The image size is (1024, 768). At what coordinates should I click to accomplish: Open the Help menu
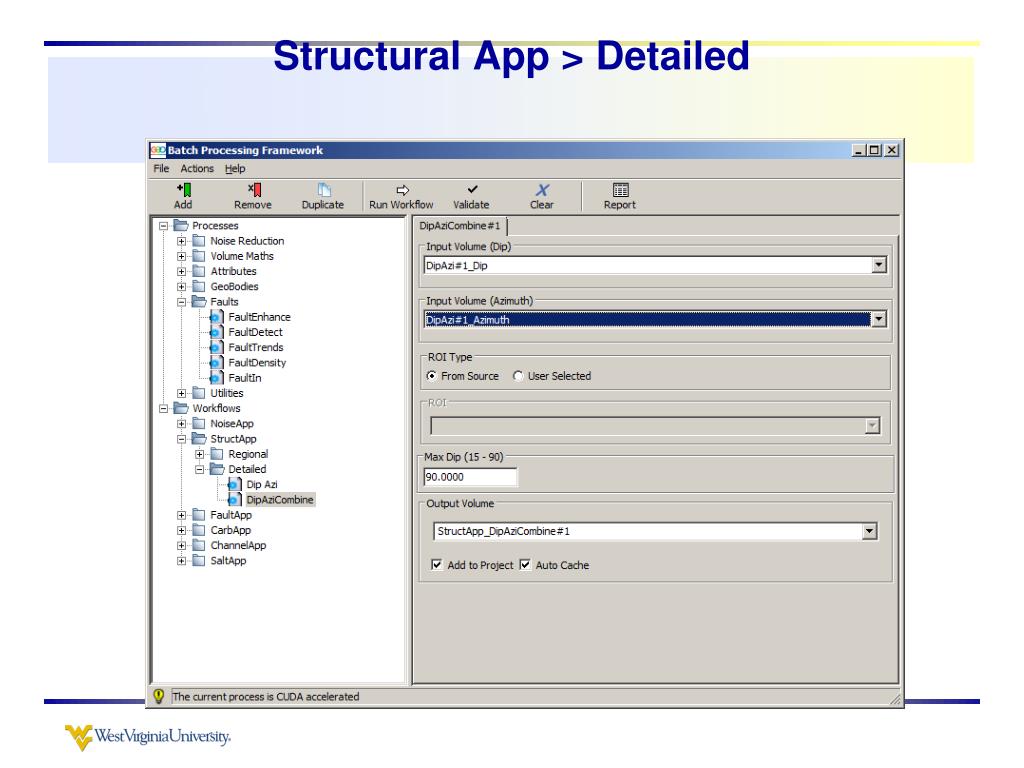pyautogui.click(x=235, y=168)
